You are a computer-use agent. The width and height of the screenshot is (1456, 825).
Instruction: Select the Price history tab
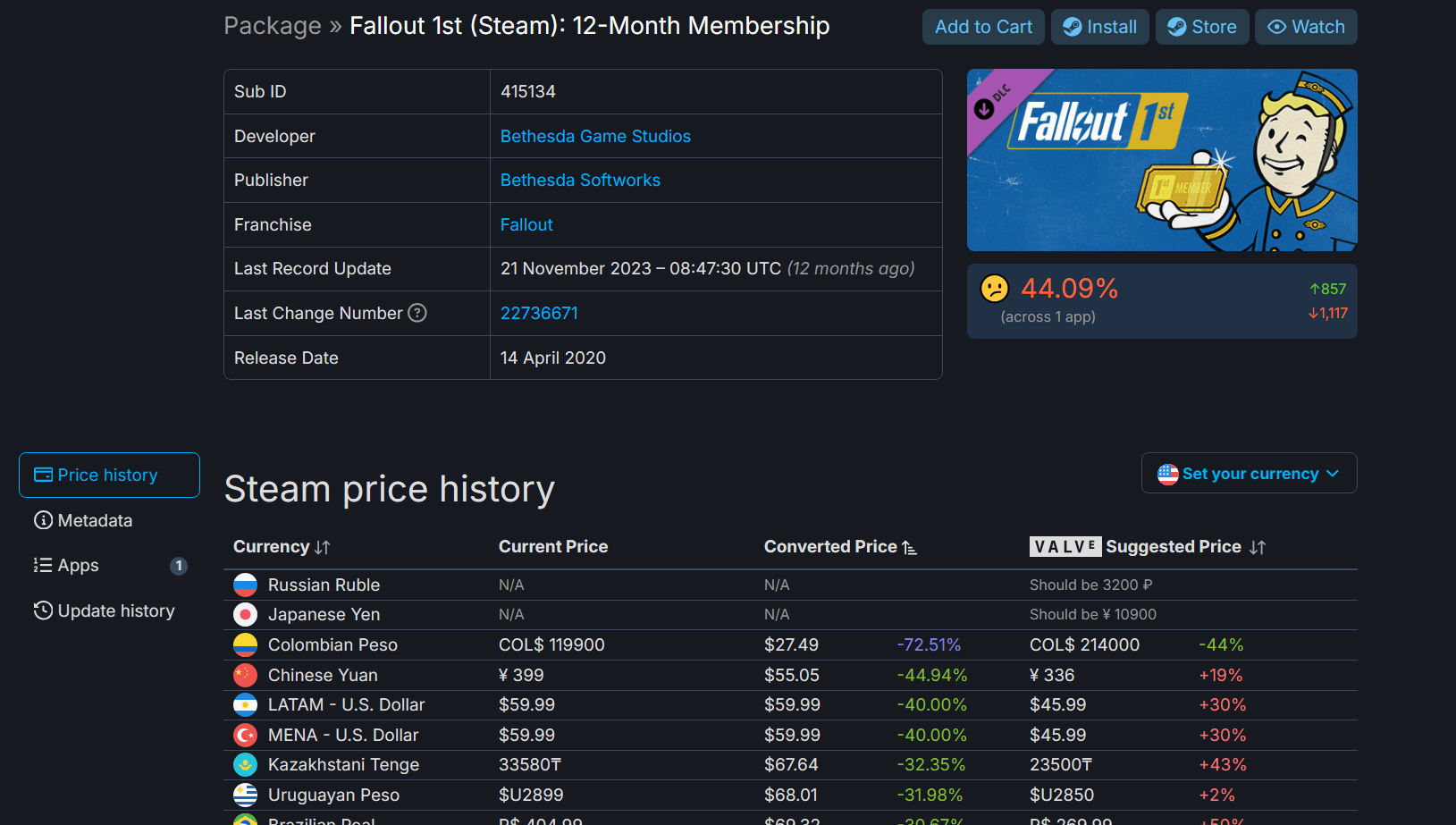[109, 475]
